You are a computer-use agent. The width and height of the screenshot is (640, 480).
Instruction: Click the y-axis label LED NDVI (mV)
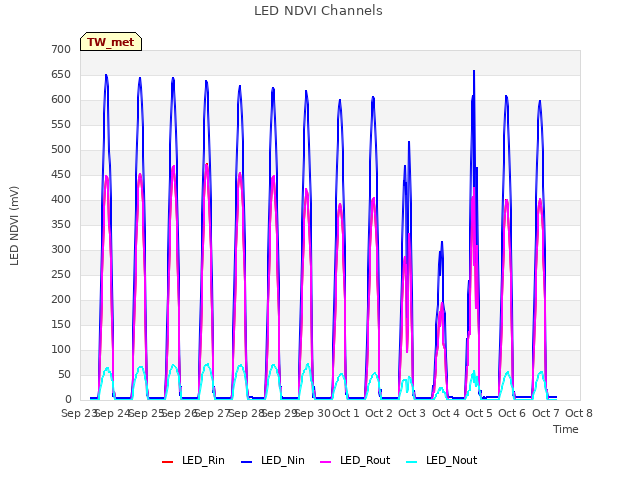(x=14, y=225)
